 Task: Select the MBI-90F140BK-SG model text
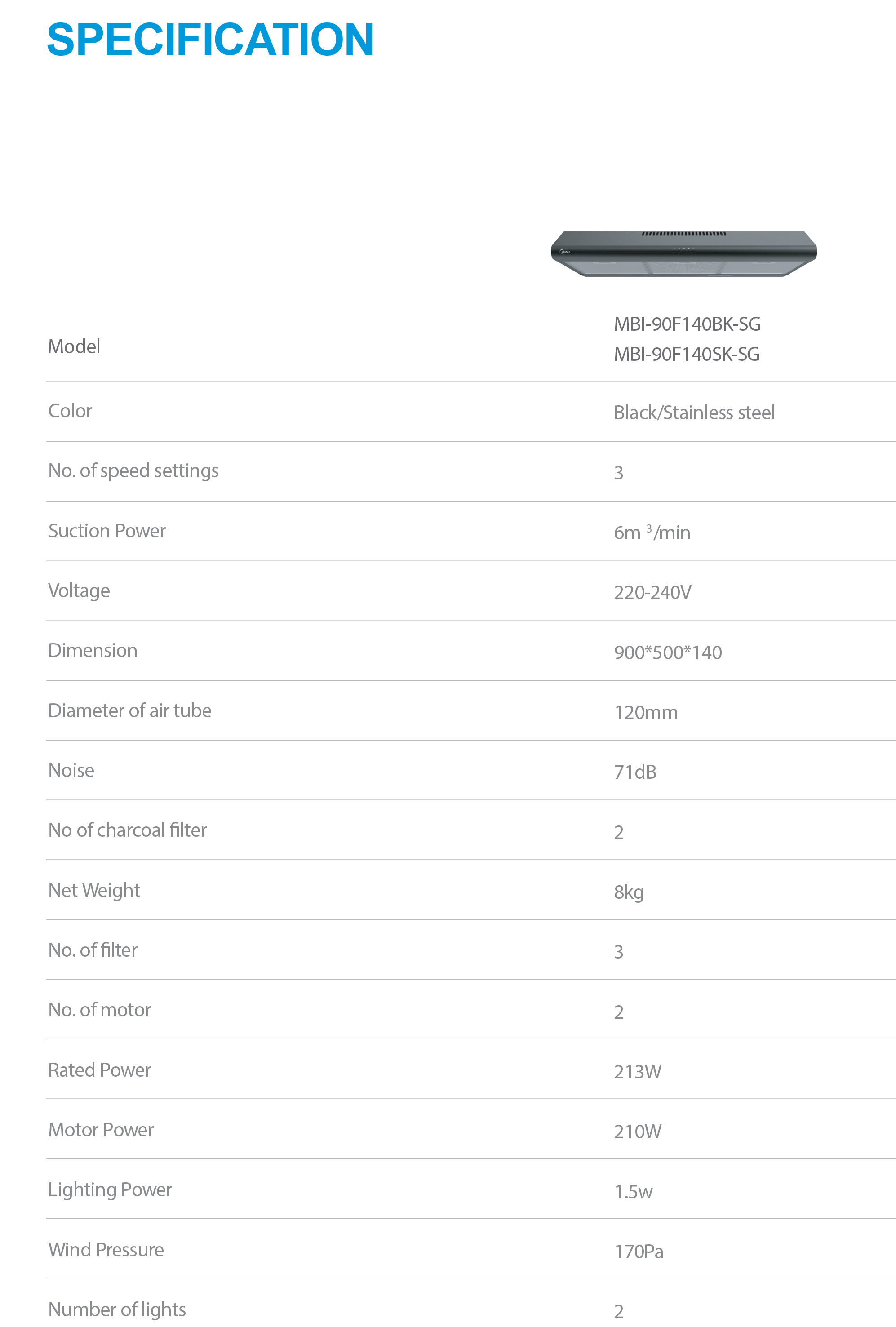click(687, 324)
